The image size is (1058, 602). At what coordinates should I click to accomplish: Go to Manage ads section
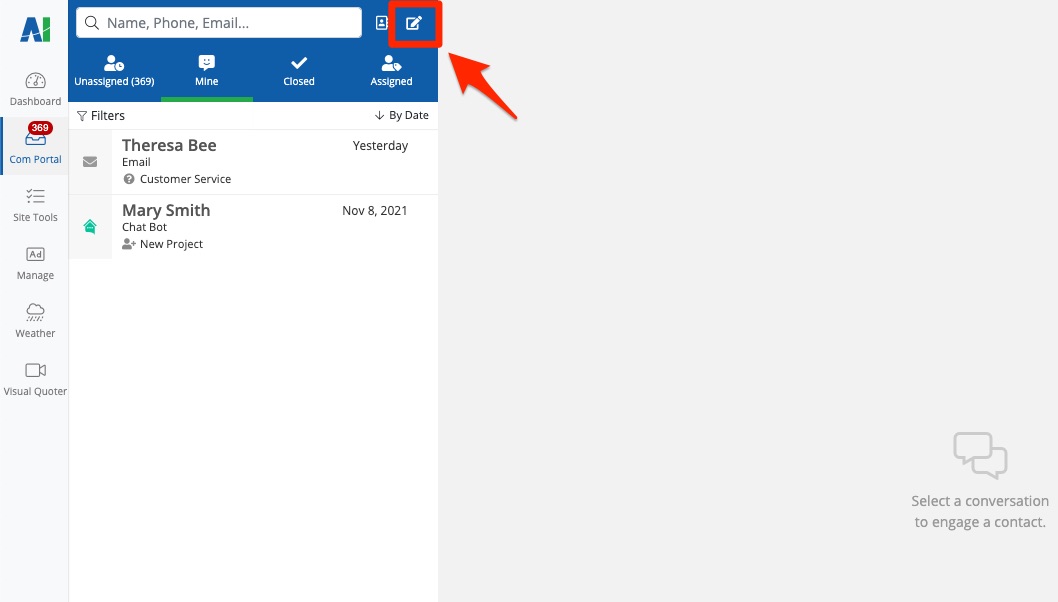[x=35, y=262]
